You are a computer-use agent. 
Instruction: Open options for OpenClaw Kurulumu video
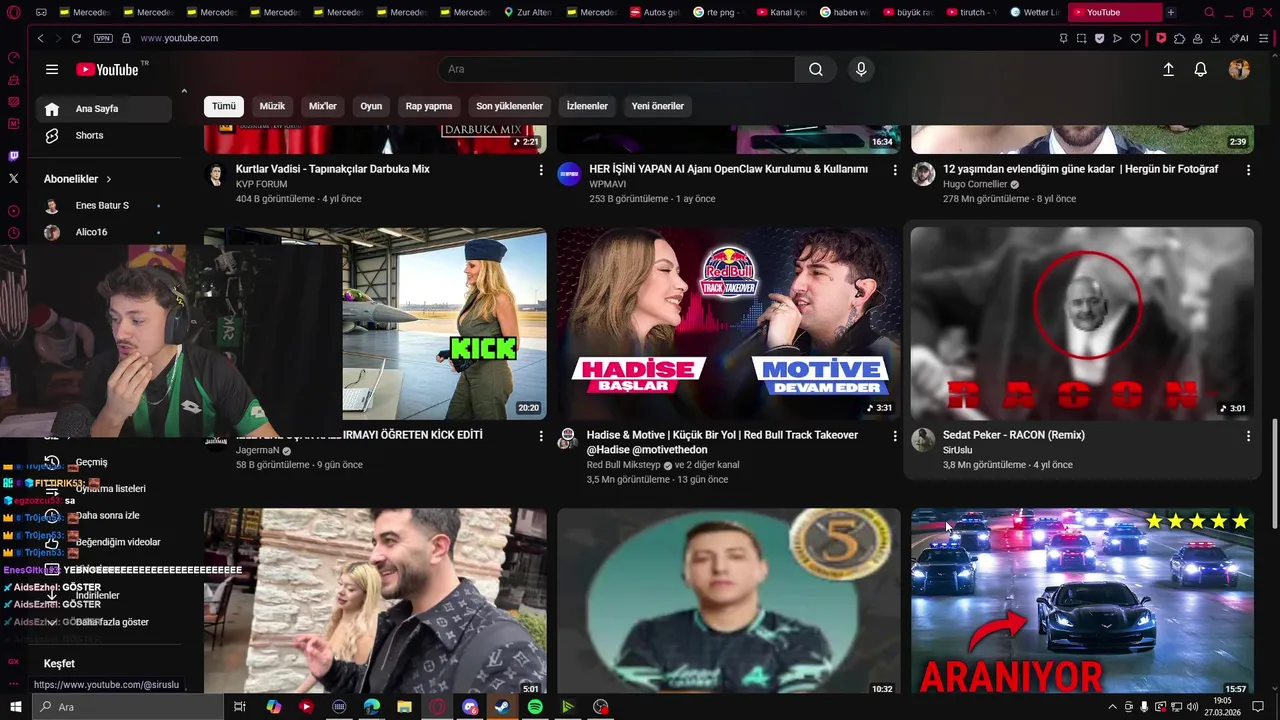[x=894, y=170]
